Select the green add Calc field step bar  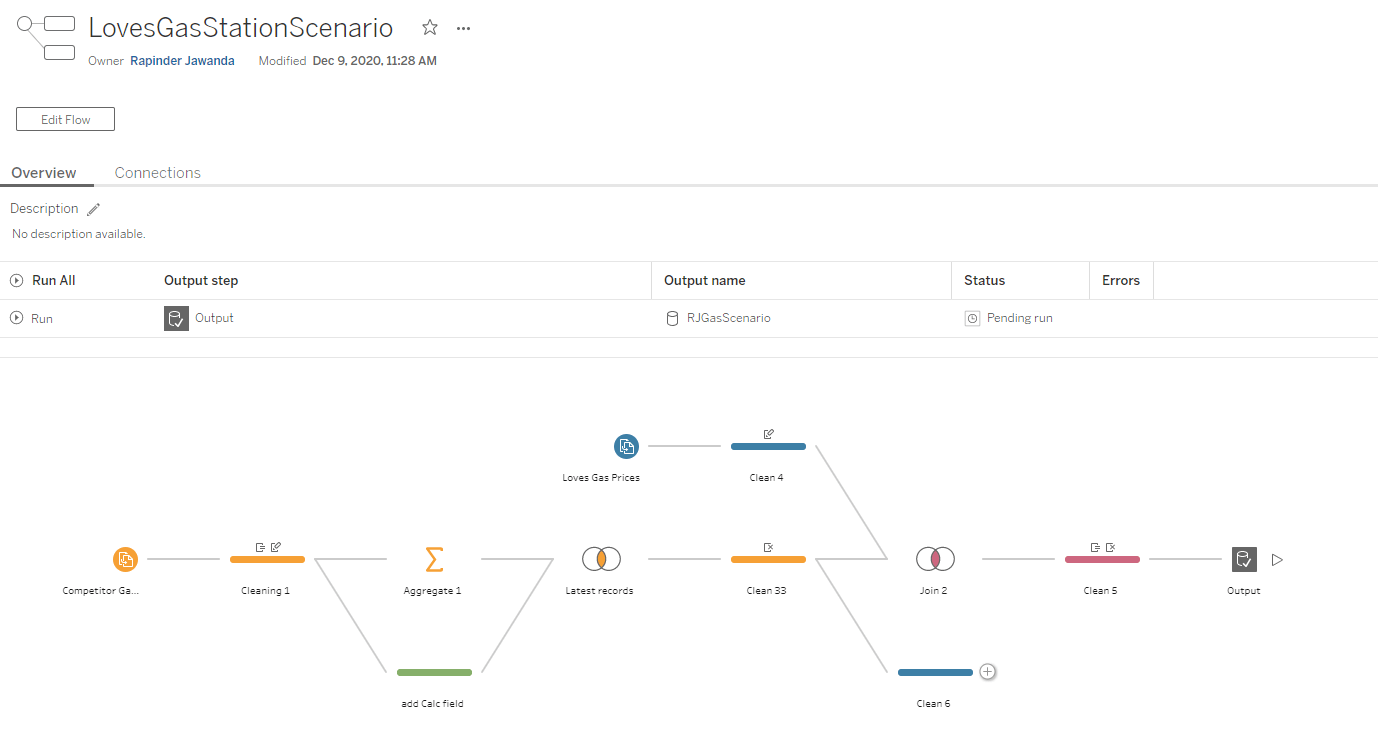434,672
